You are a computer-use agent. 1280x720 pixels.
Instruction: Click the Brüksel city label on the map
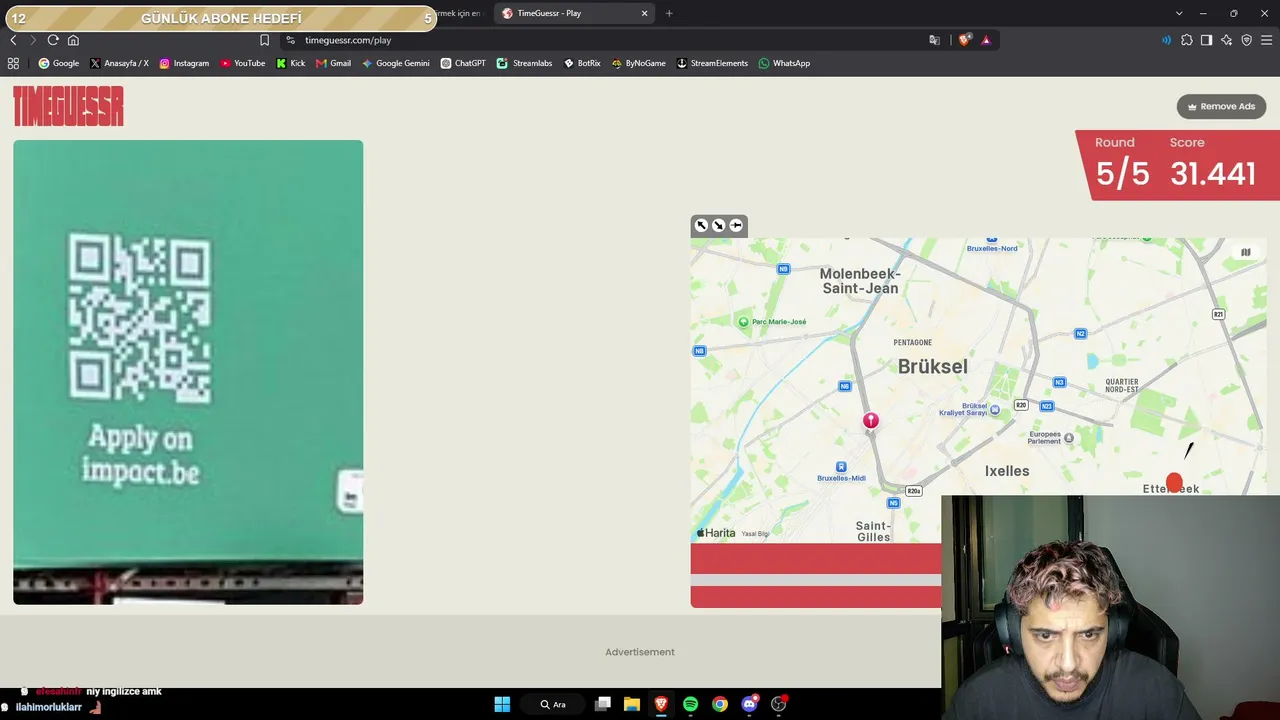click(x=933, y=367)
